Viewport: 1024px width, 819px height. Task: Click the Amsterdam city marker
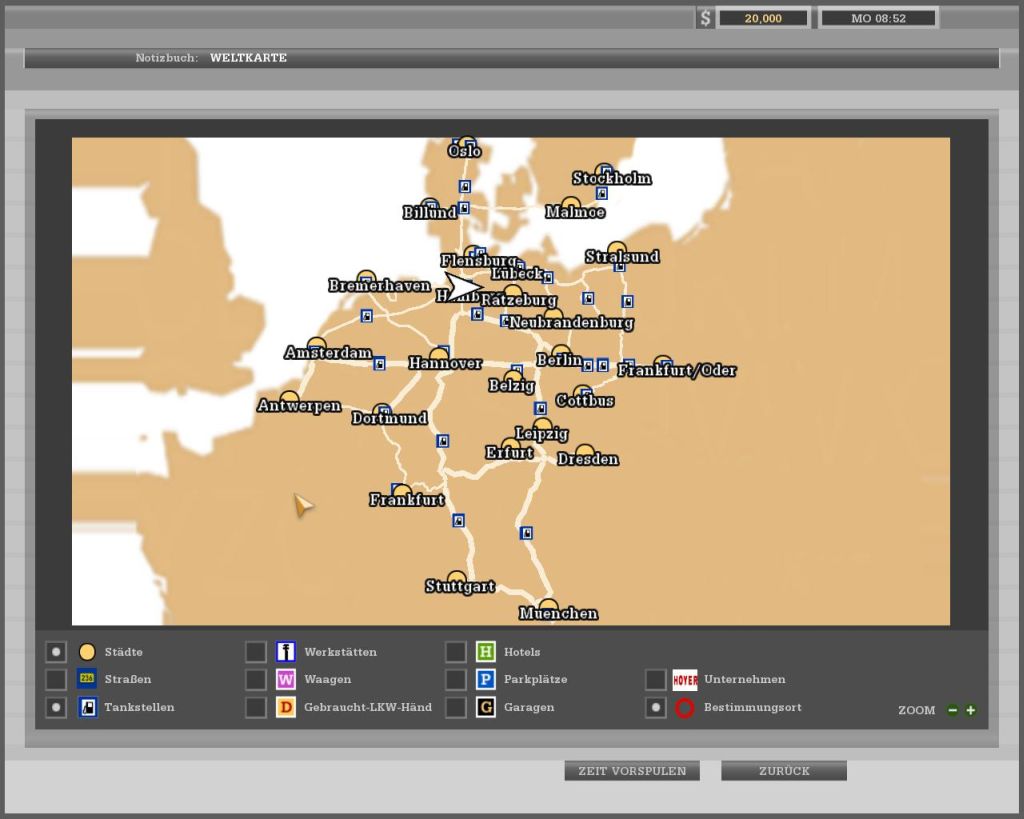317,345
